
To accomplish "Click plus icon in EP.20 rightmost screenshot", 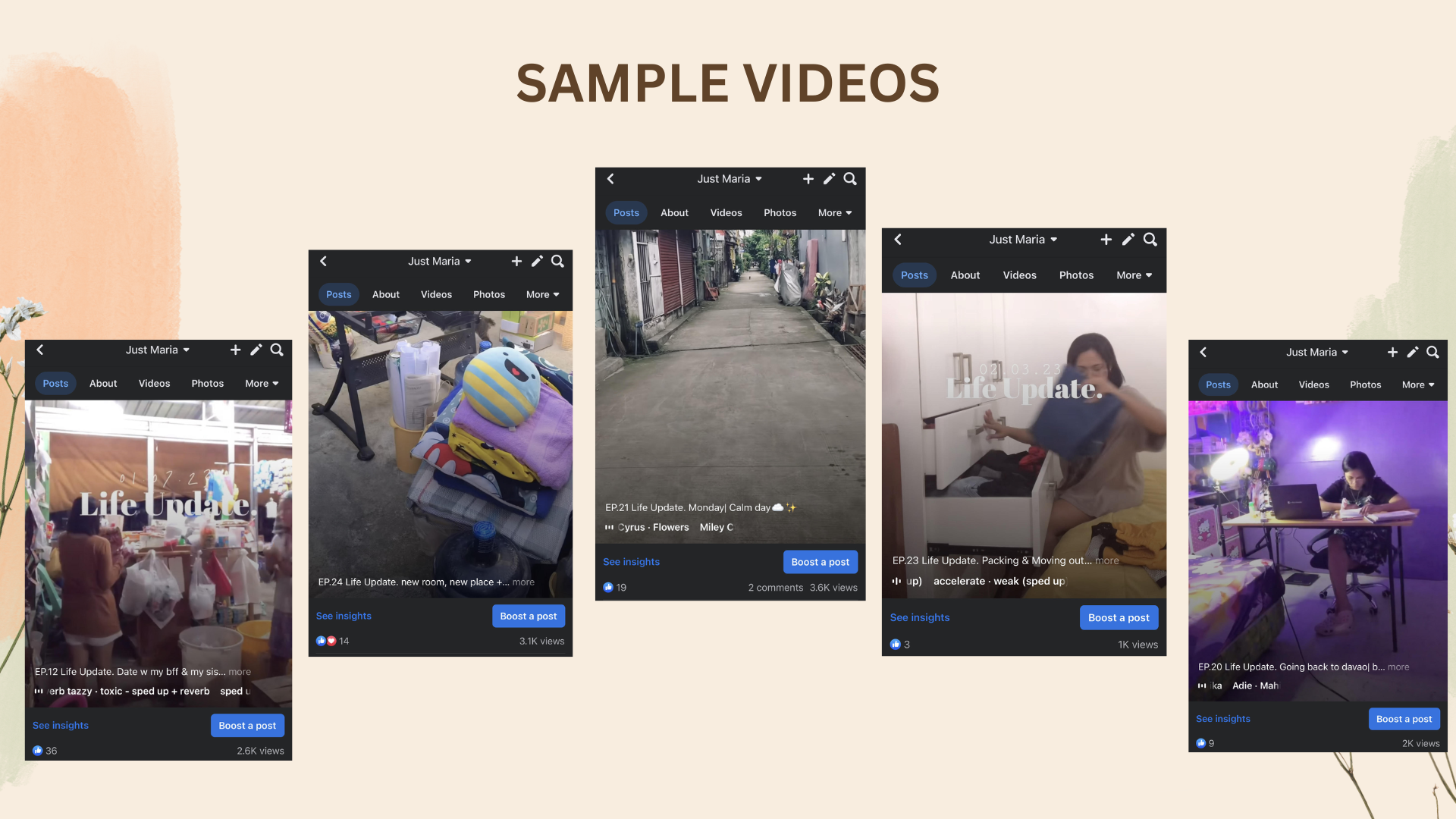I will pos(1392,353).
